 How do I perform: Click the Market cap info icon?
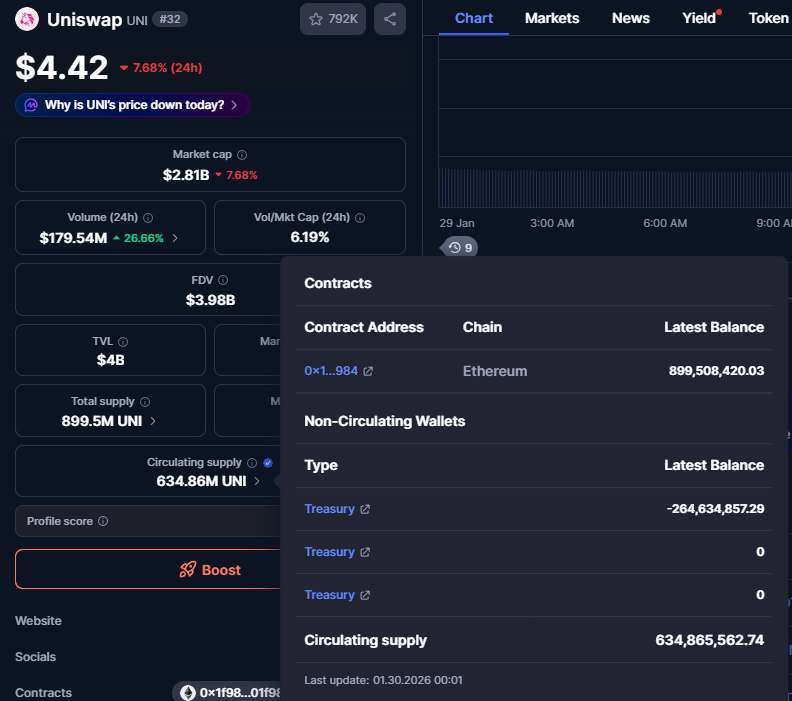[242, 155]
